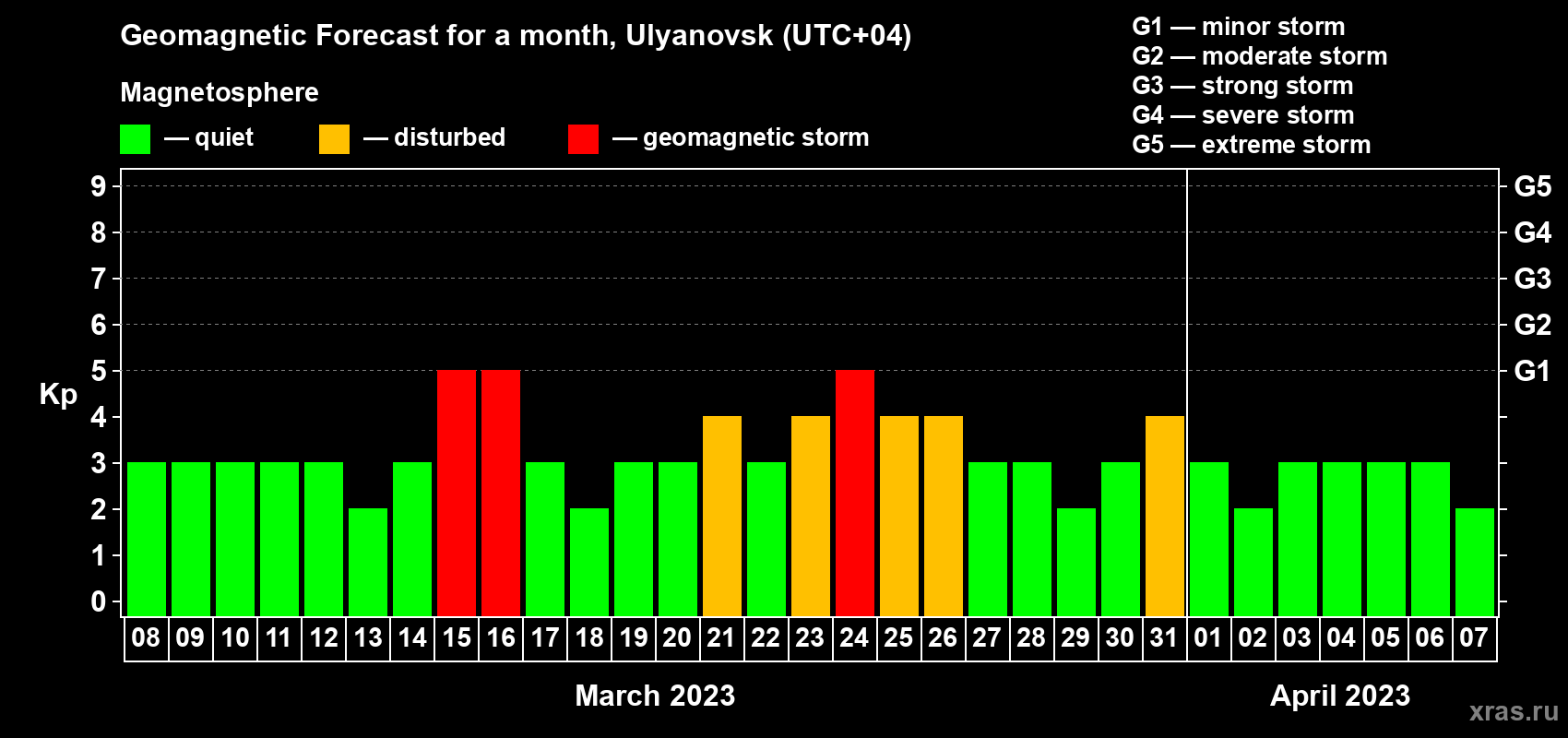Click date label 17 on the axis
This screenshot has height=738, width=1568.
(x=544, y=638)
